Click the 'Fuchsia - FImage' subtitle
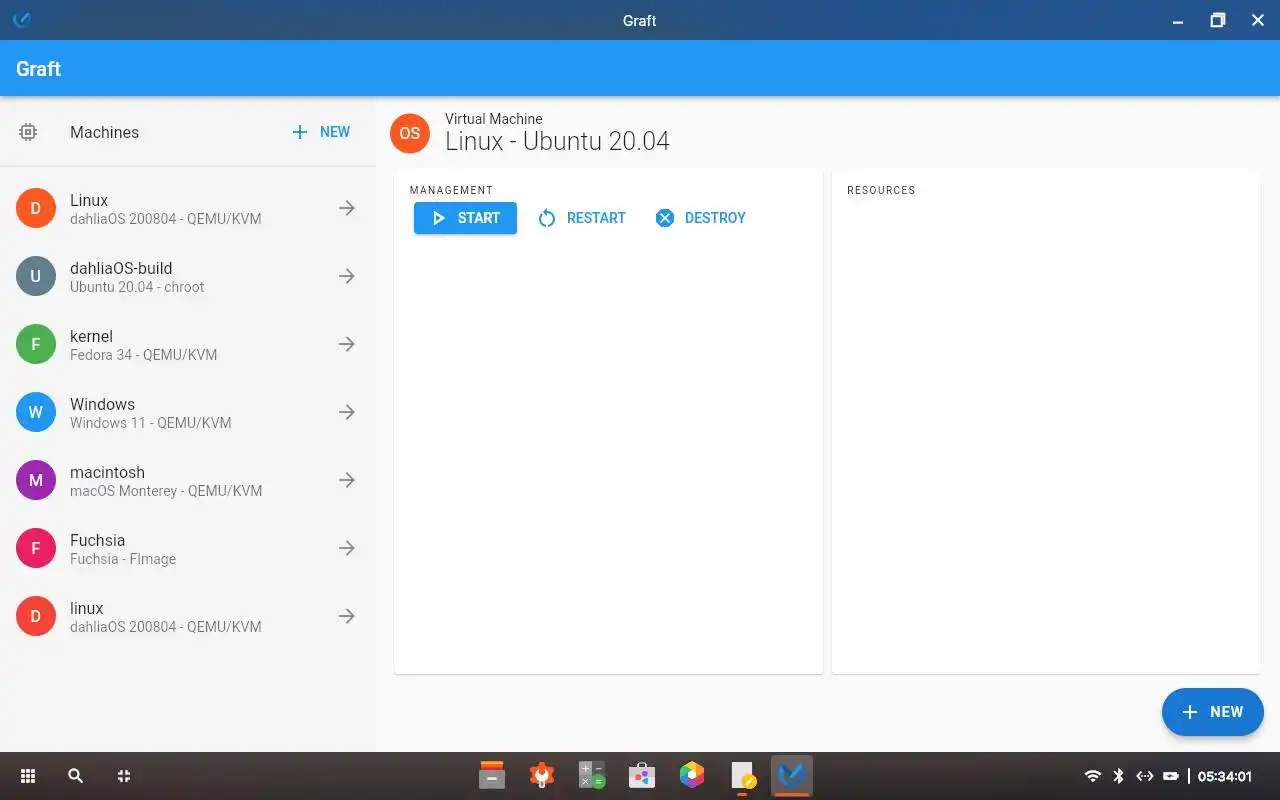The height and width of the screenshot is (800, 1280). tap(123, 559)
